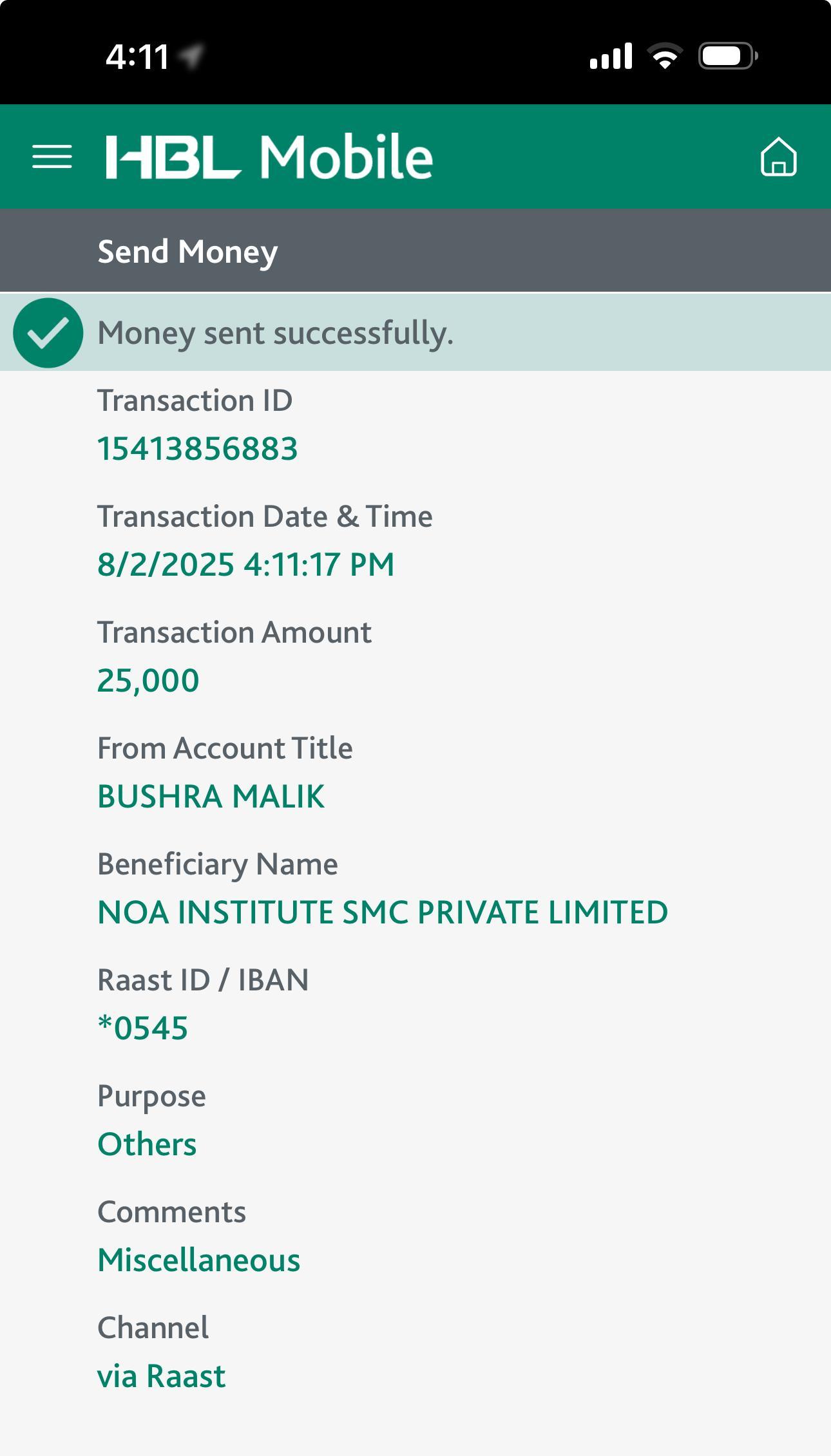
Task: Select the transaction date and time value
Action: pyautogui.click(x=245, y=565)
